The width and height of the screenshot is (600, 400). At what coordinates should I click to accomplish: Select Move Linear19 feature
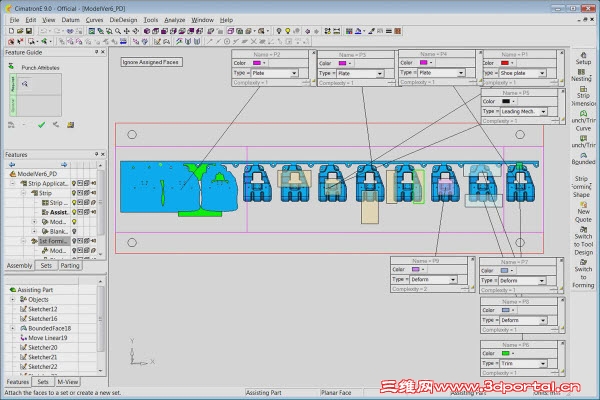tap(47, 338)
